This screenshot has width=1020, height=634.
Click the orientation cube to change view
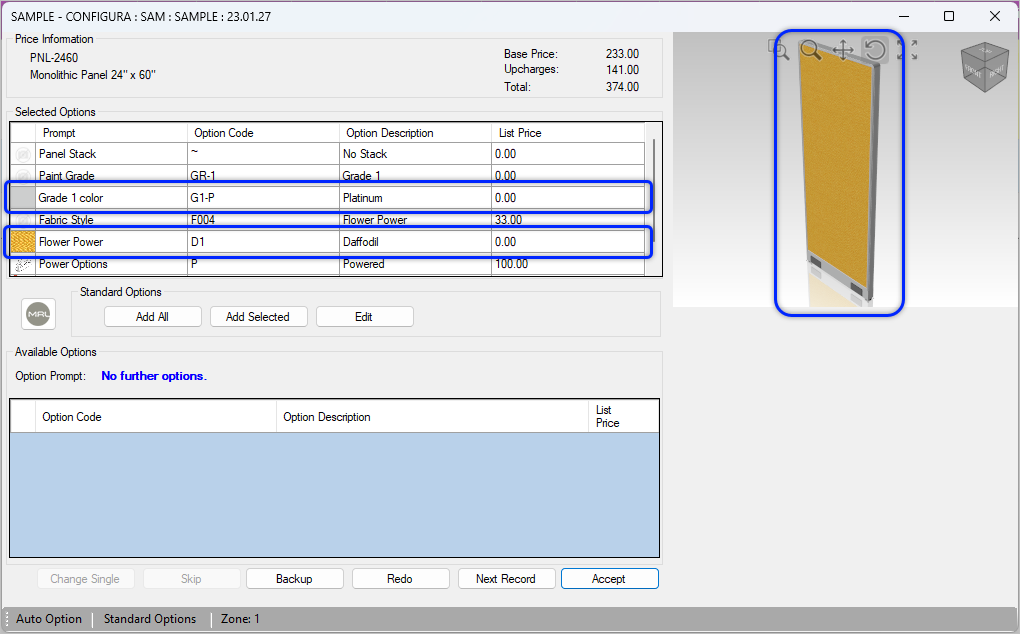(x=984, y=67)
